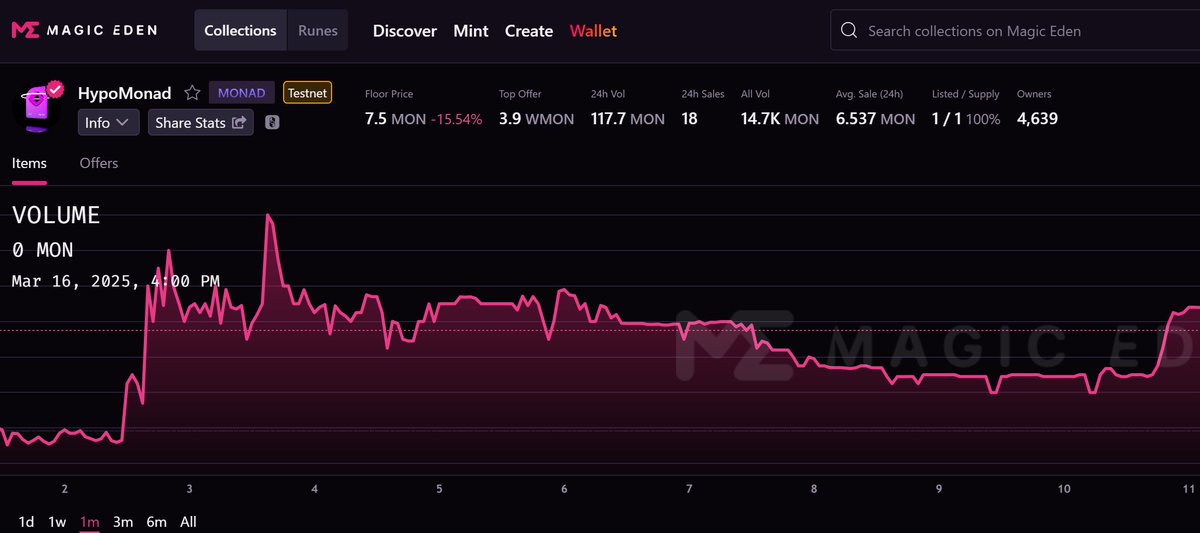Click the MONAD chain badge
The width and height of the screenshot is (1200, 533).
pyautogui.click(x=241, y=93)
